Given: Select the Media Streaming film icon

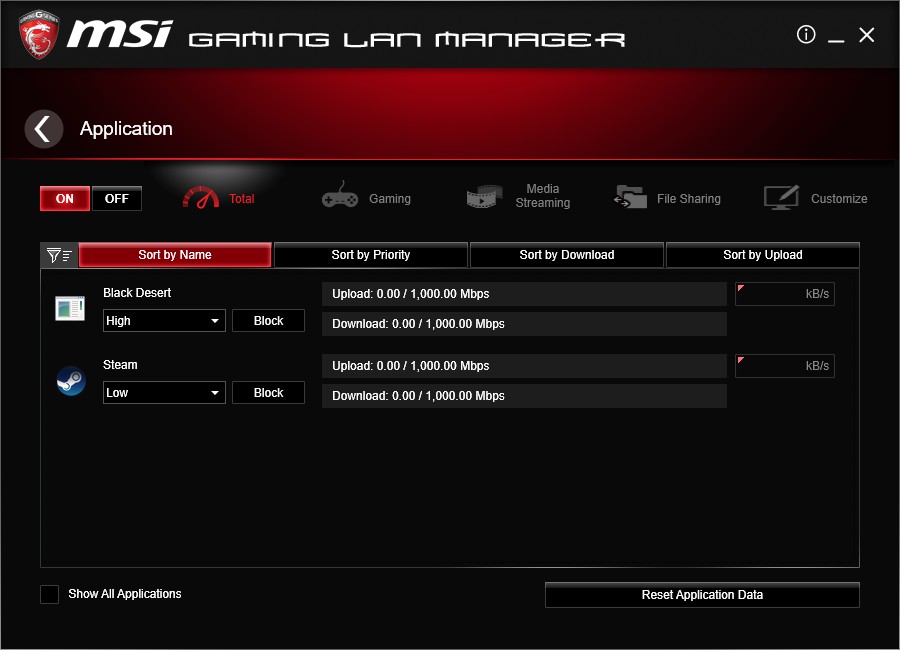Looking at the screenshot, I should [484, 196].
